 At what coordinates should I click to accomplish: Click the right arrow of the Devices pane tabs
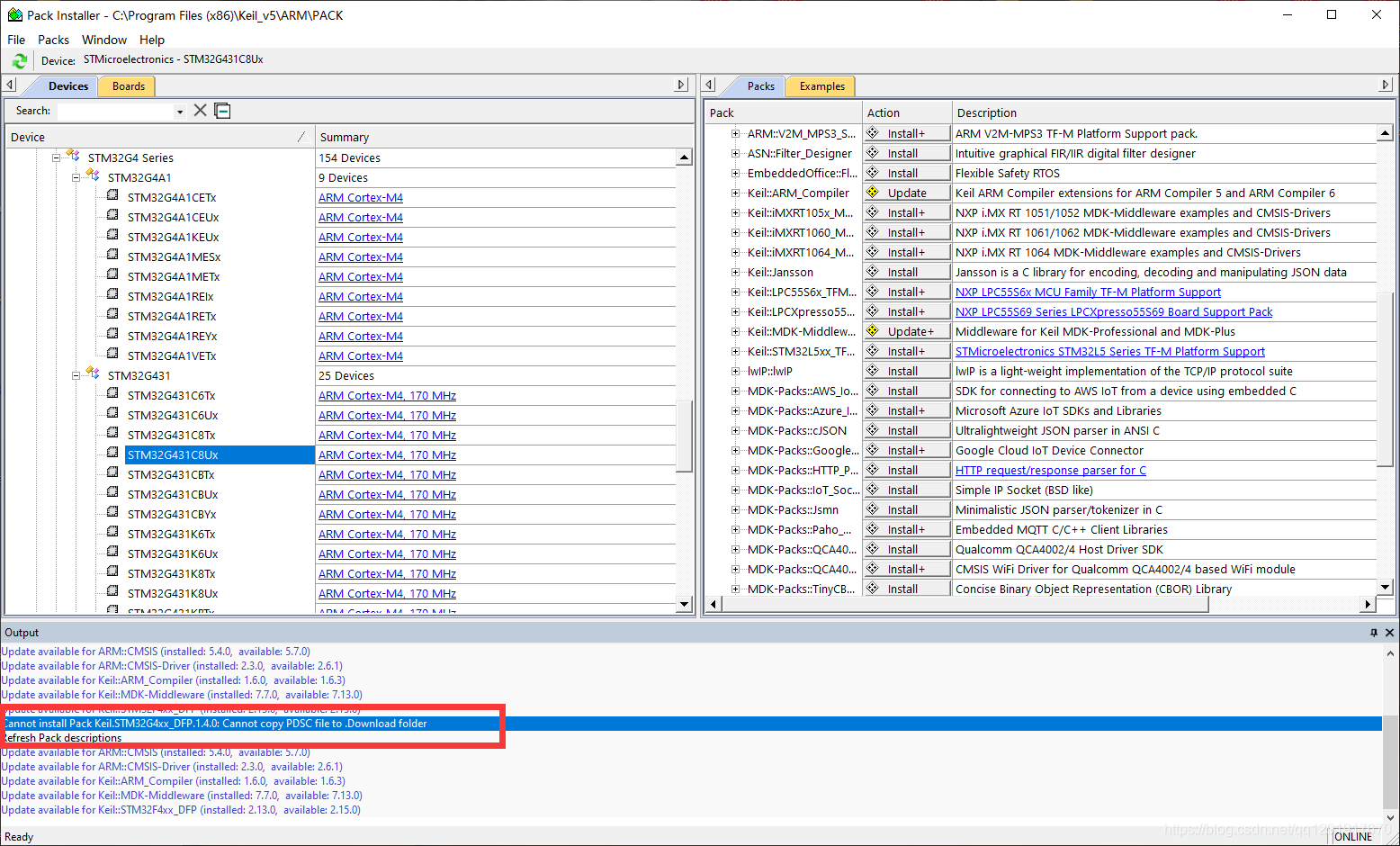681,85
